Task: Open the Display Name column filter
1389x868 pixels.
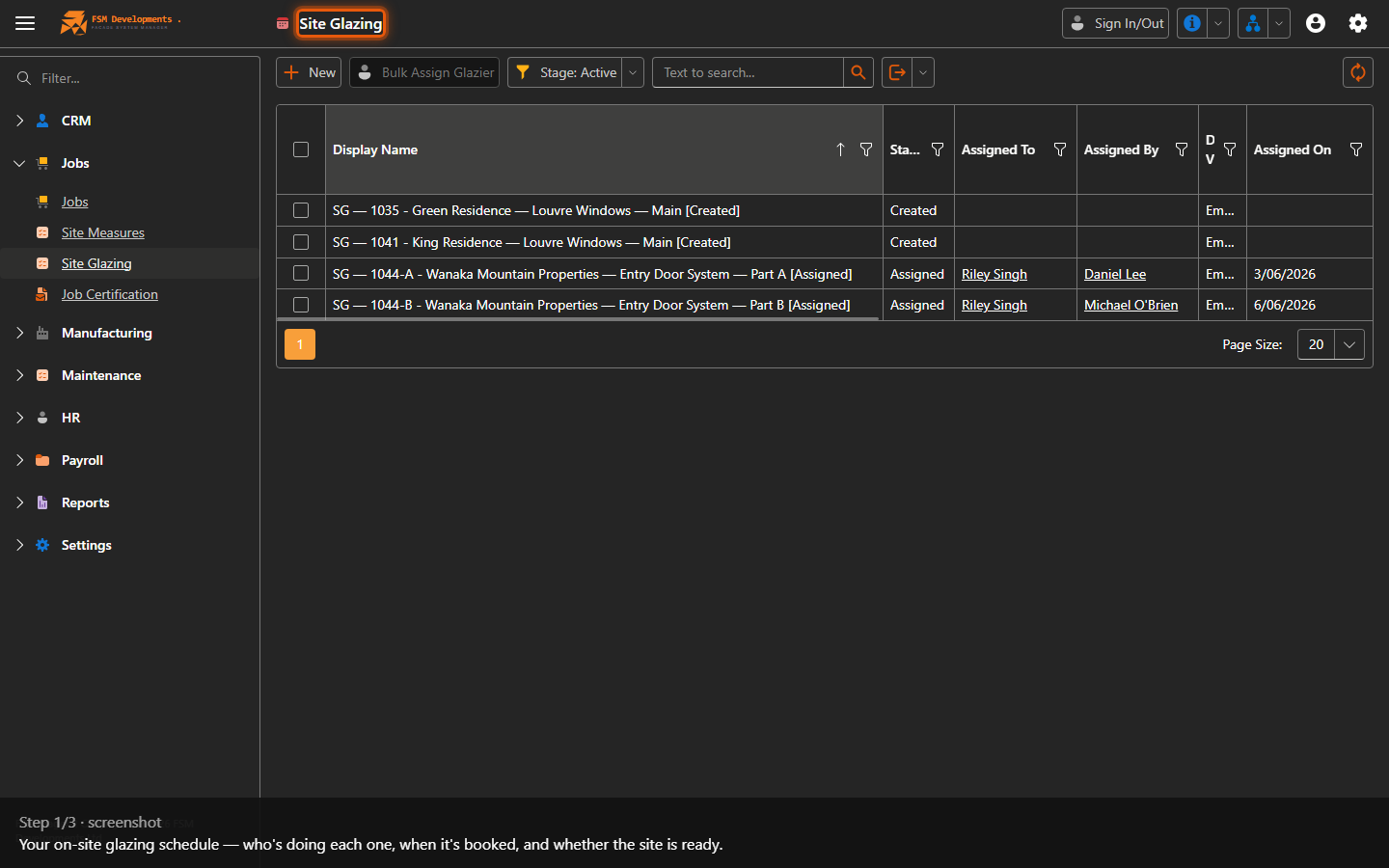Action: 866,149
